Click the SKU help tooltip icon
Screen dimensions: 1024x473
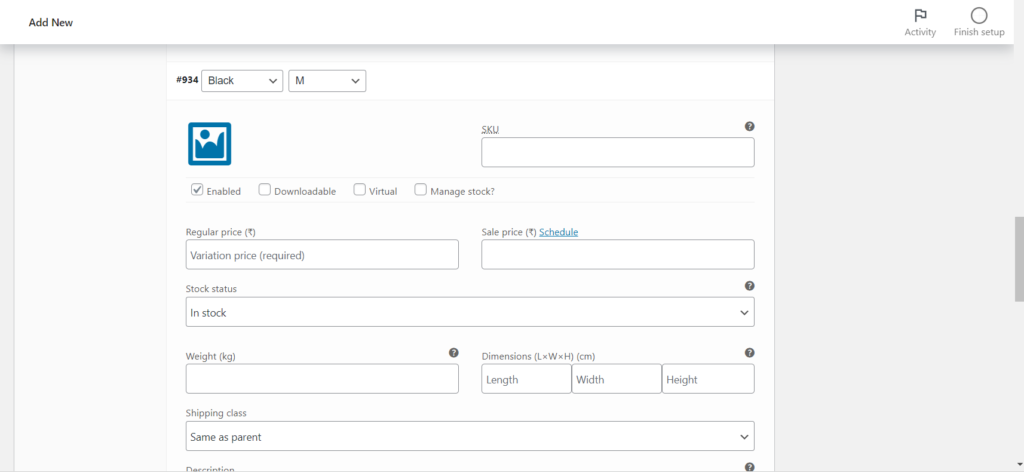pyautogui.click(x=749, y=127)
